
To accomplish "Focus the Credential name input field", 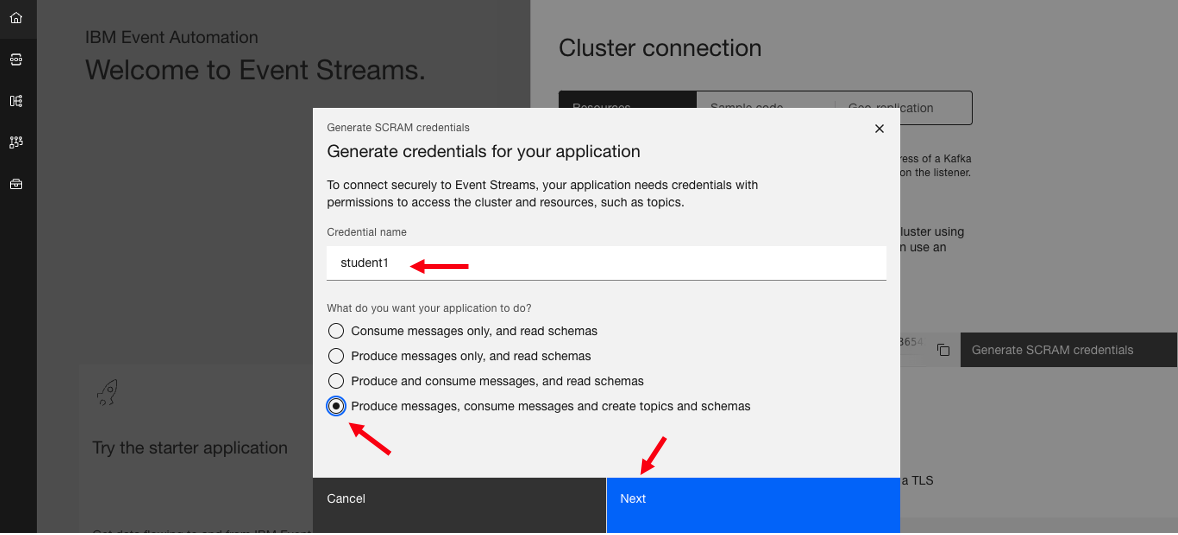I will [606, 263].
